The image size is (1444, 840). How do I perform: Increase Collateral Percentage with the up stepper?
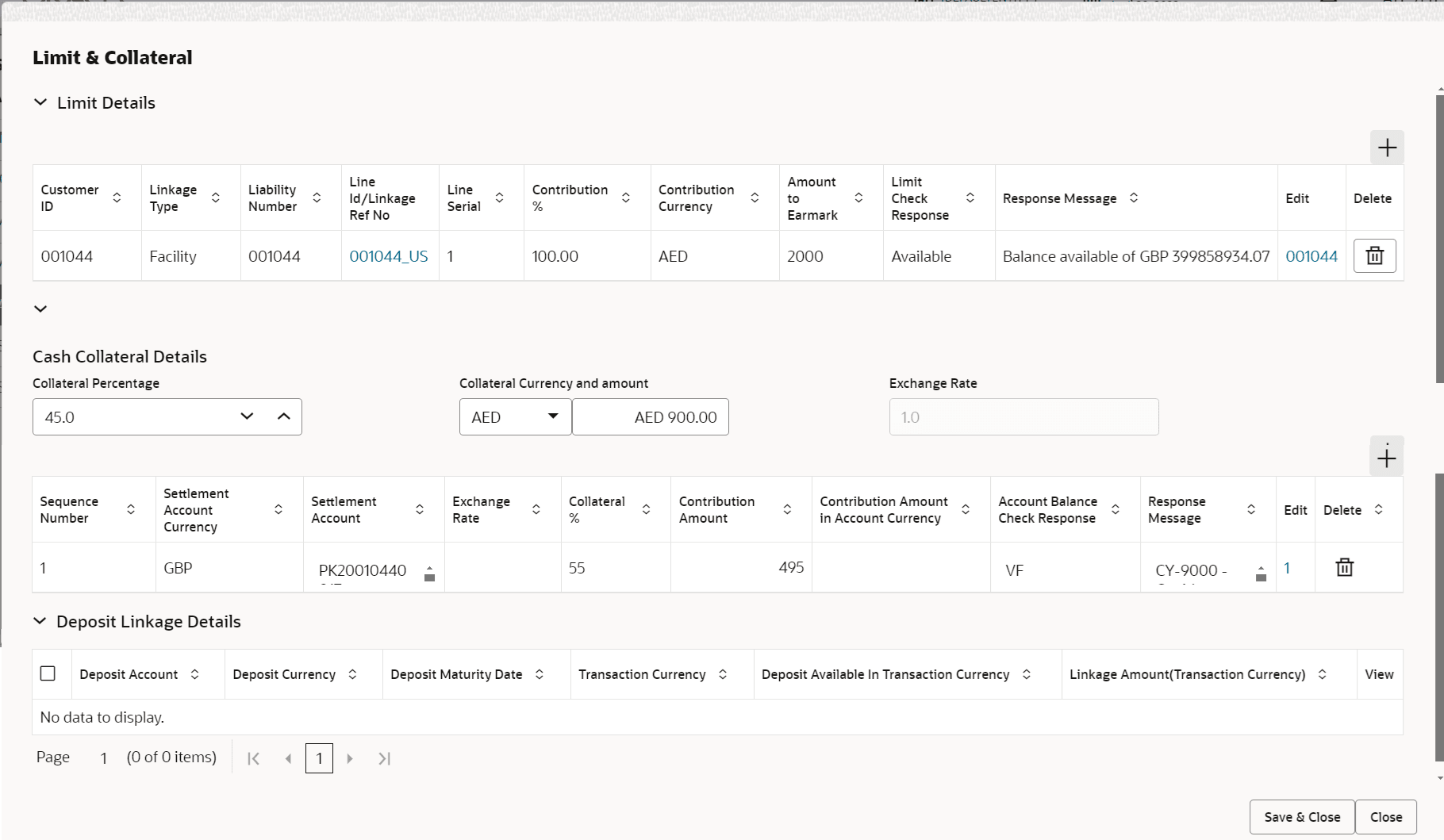click(x=284, y=416)
